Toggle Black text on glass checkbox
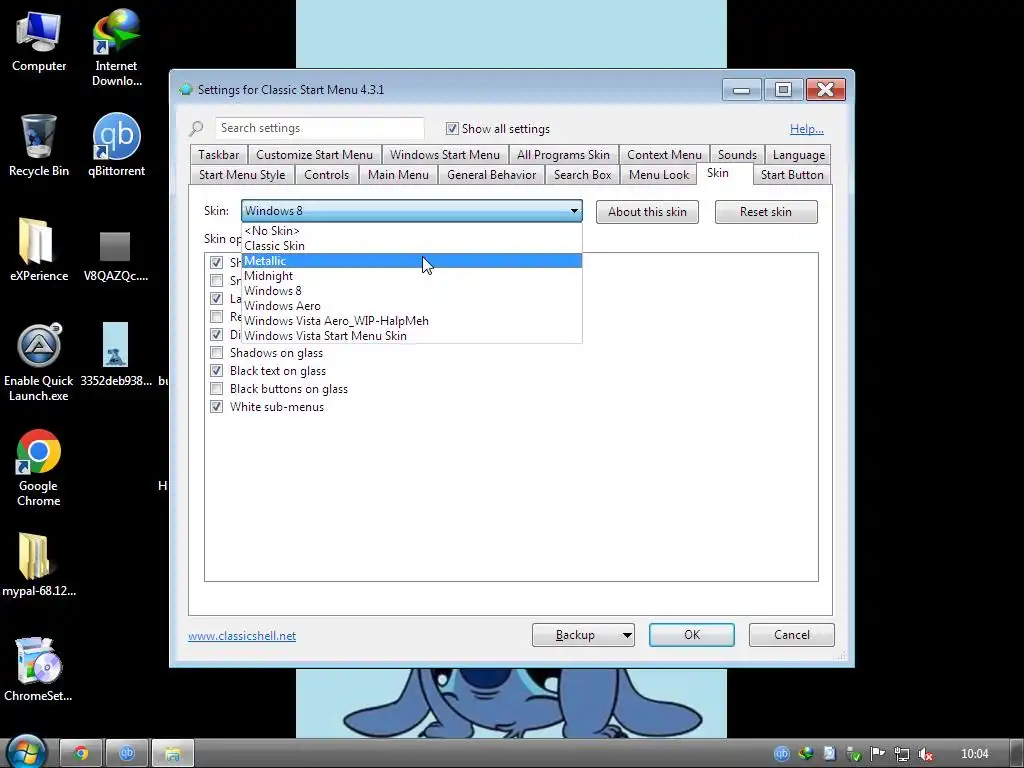The height and width of the screenshot is (768, 1024). click(216, 370)
